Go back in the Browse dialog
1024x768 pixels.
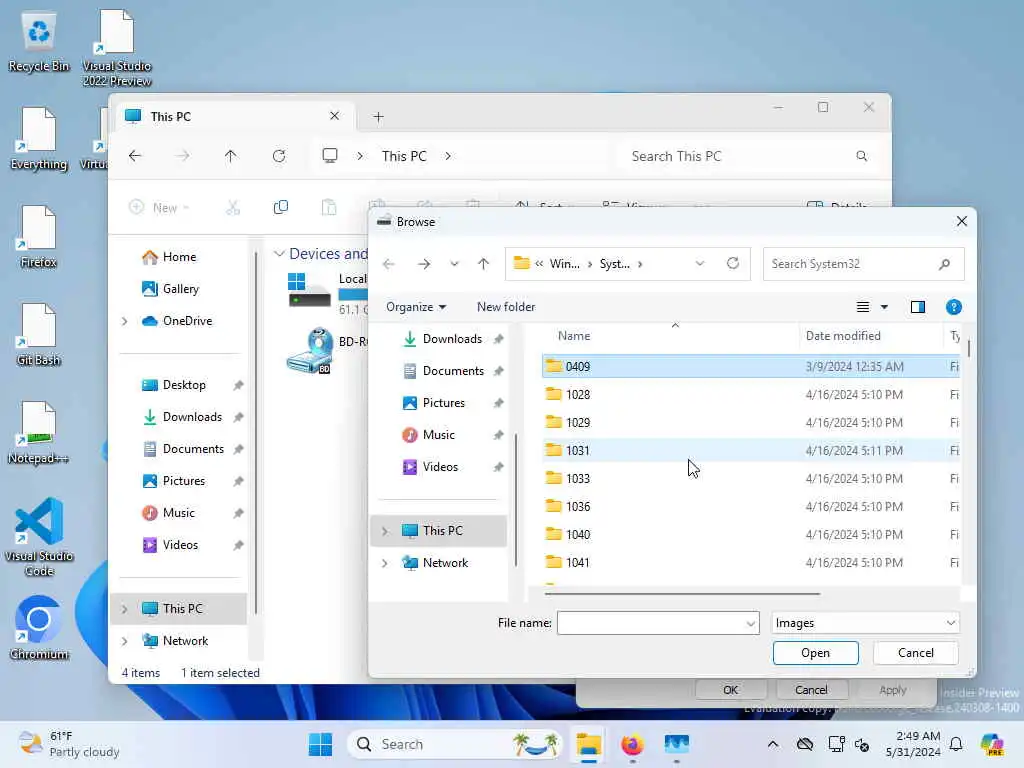click(x=389, y=264)
